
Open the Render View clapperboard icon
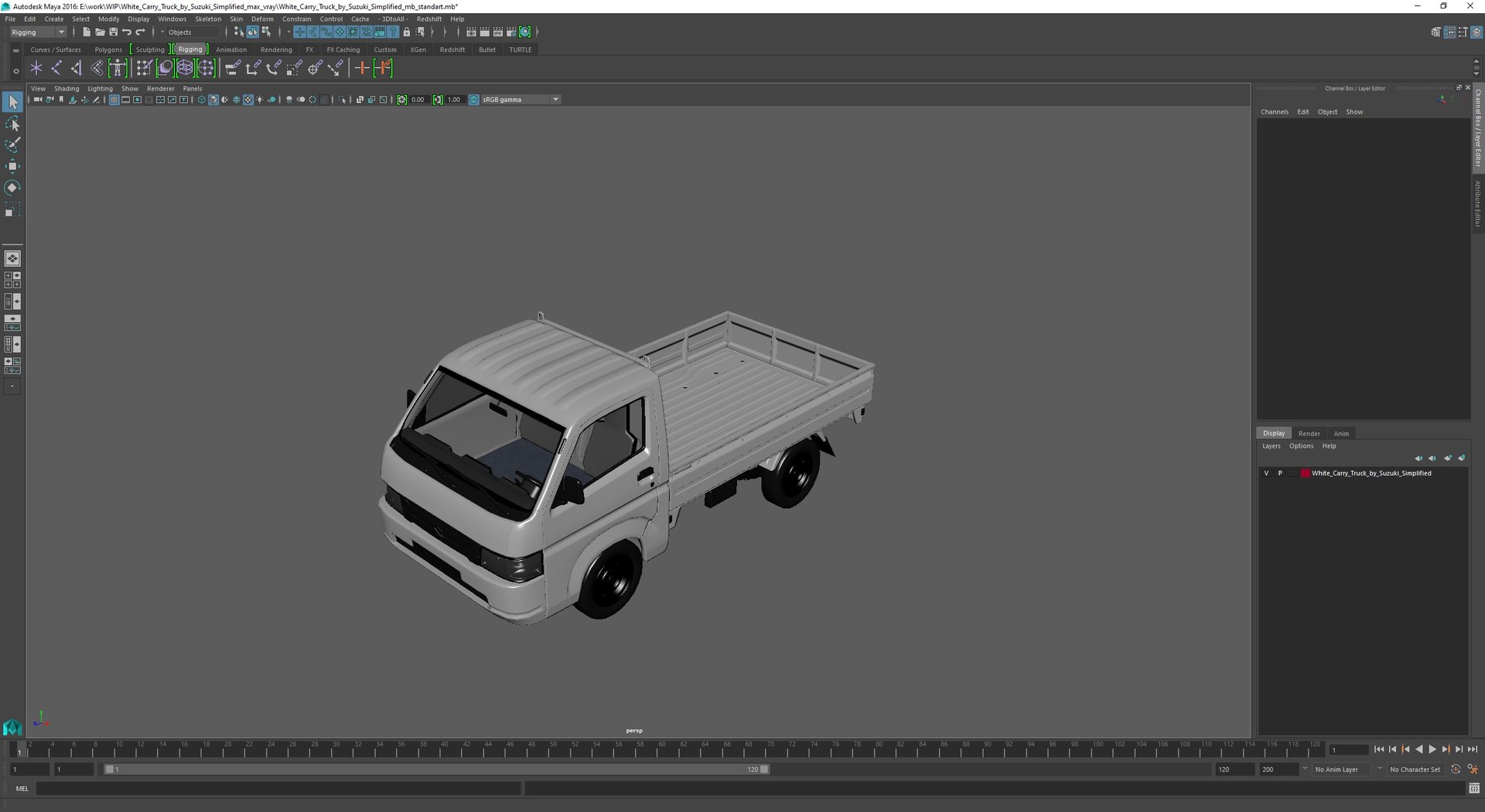[x=471, y=32]
